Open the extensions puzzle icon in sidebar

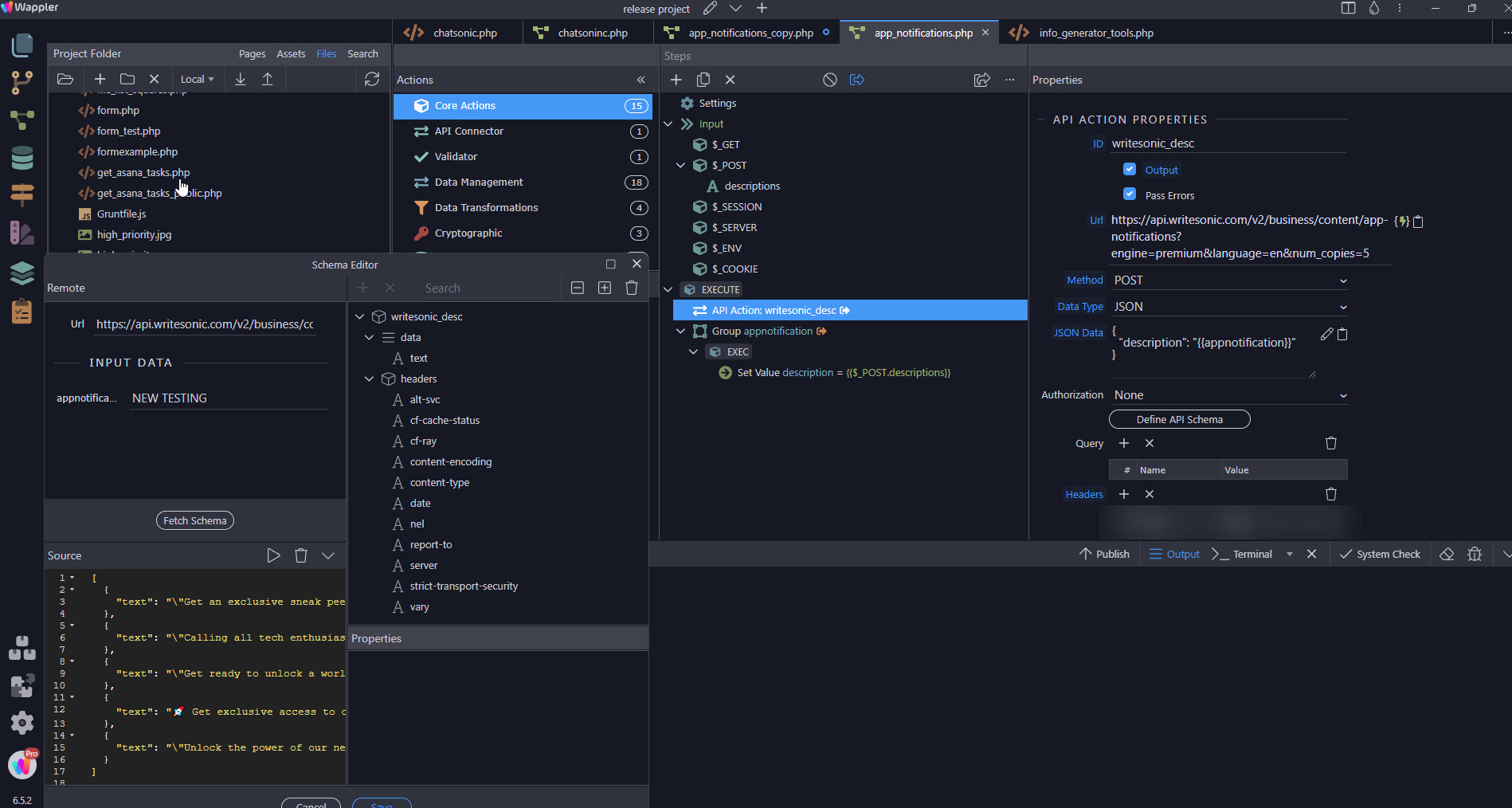[22, 685]
